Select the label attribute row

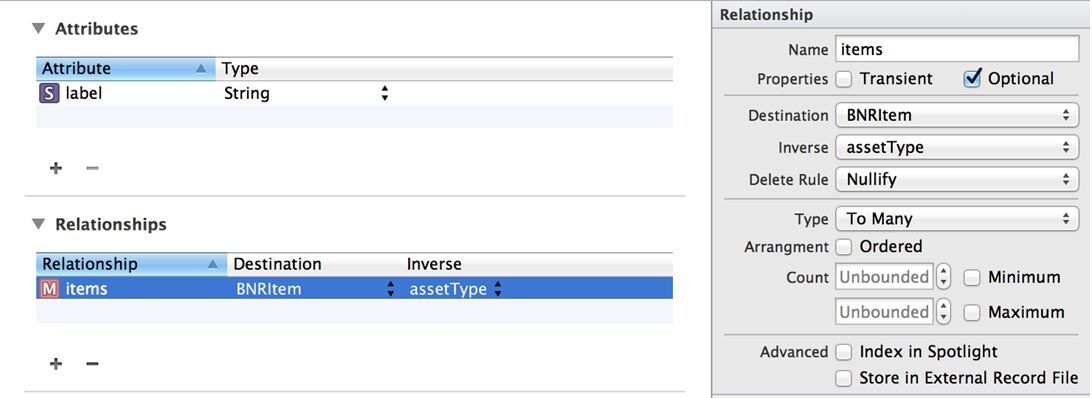click(x=354, y=93)
